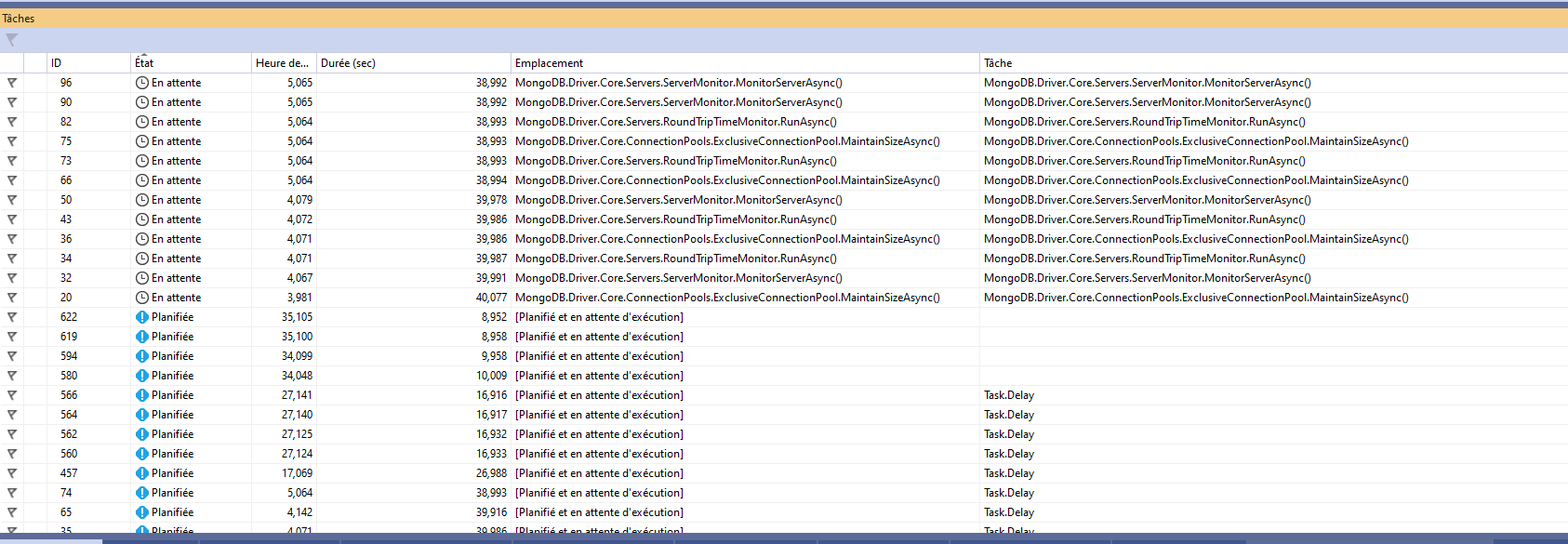Select ID cell 96
This screenshot has height=544, width=1568.
pyautogui.click(x=66, y=83)
